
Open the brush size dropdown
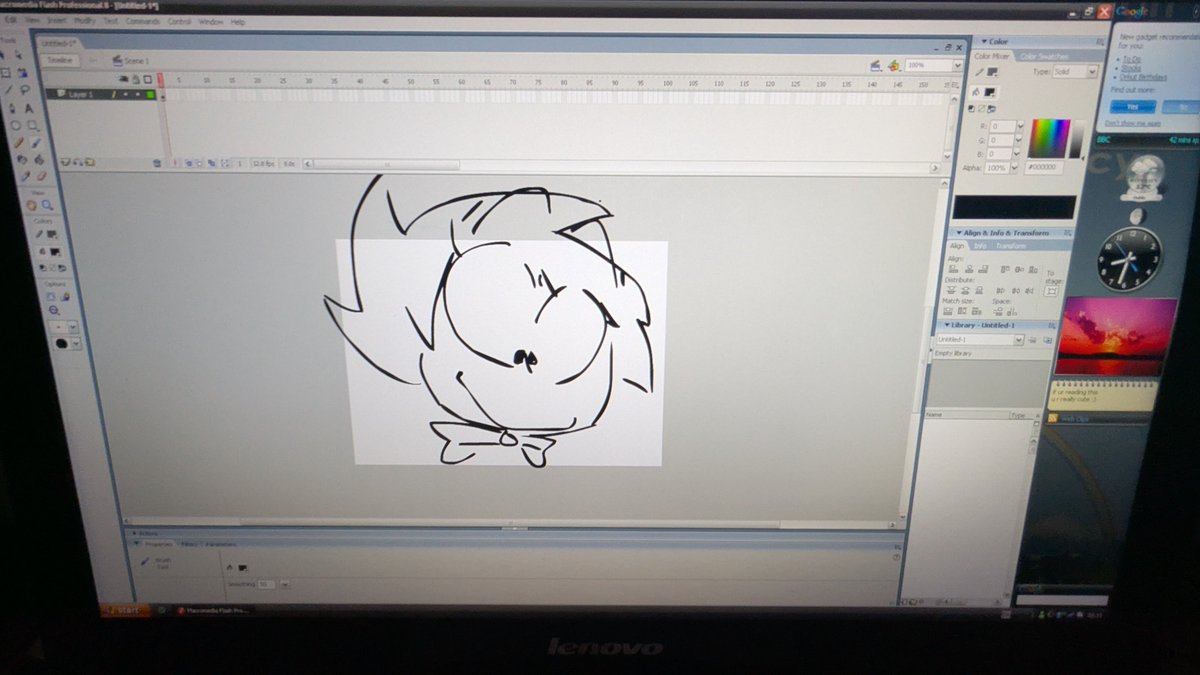tap(72, 326)
